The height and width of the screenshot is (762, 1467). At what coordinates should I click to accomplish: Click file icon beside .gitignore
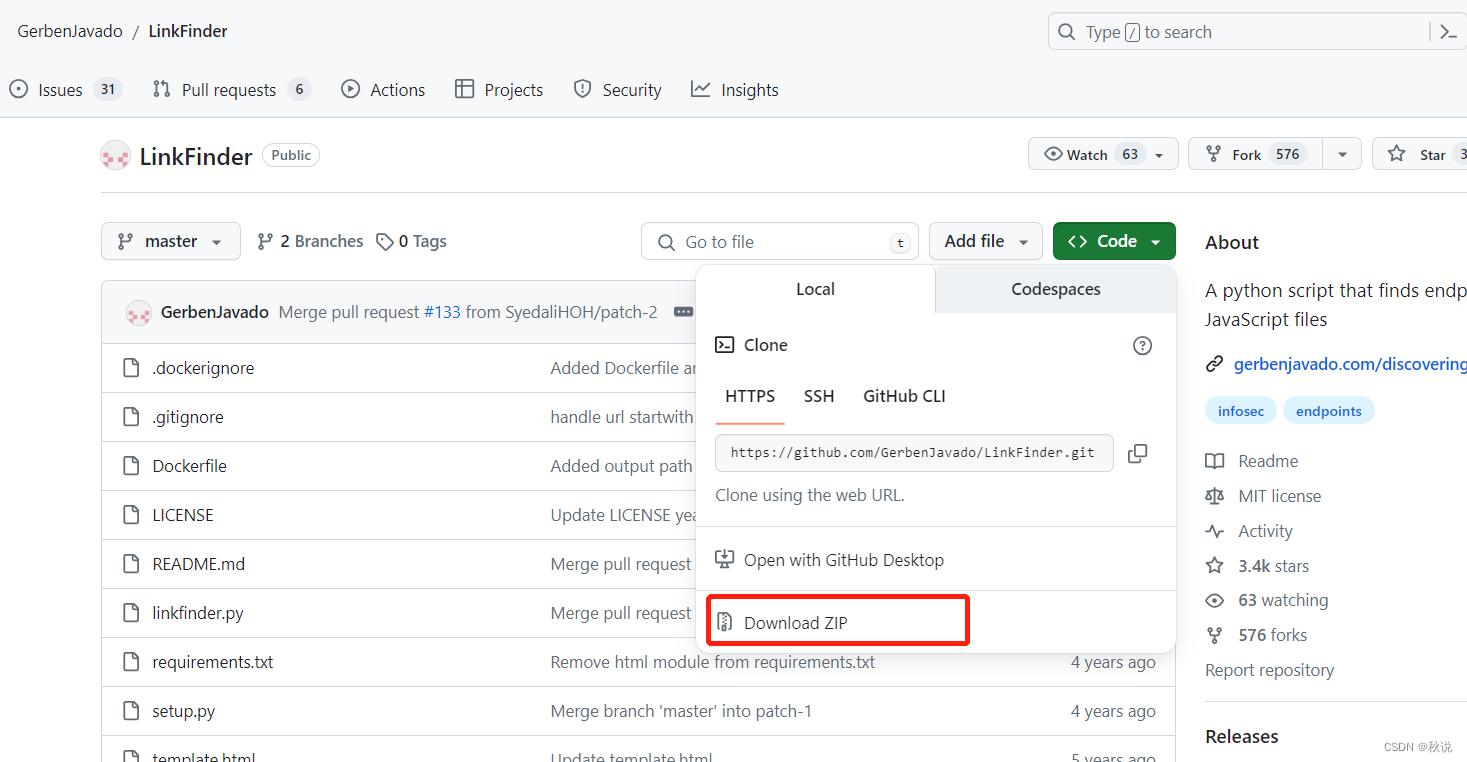(x=131, y=417)
